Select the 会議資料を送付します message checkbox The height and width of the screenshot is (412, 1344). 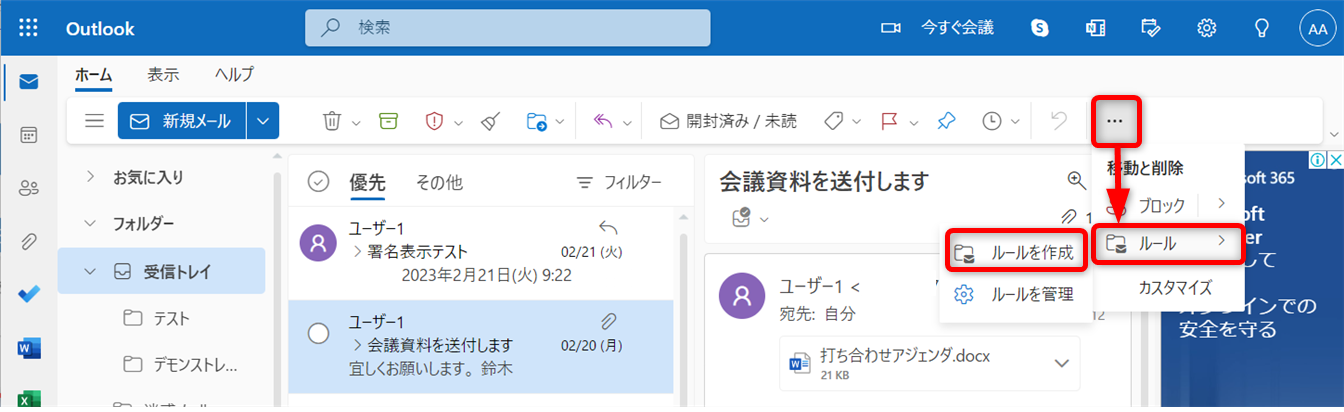(318, 334)
